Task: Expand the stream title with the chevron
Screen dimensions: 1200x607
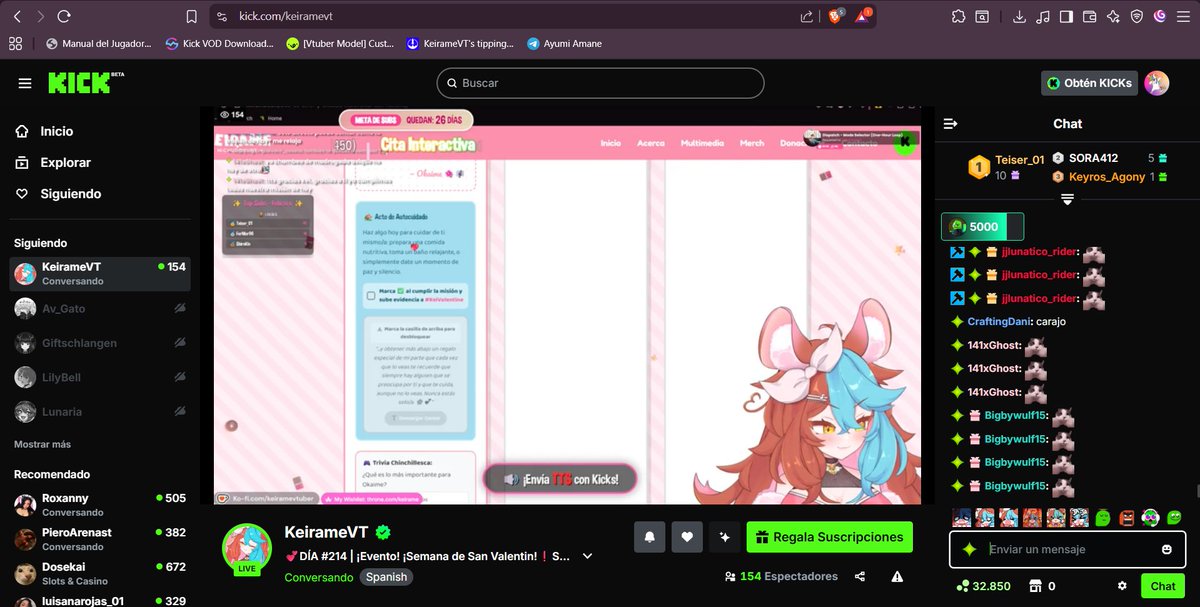Action: (x=588, y=556)
